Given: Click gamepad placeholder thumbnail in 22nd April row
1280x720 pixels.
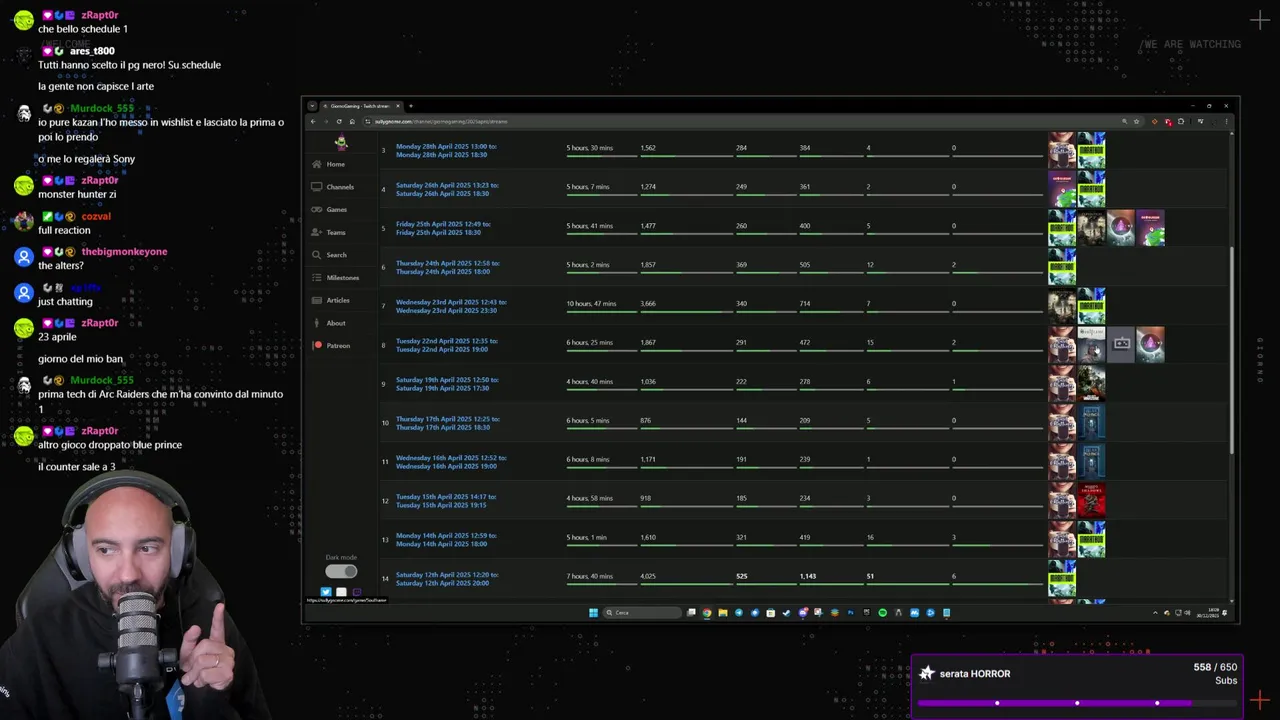Looking at the screenshot, I should tap(1121, 345).
